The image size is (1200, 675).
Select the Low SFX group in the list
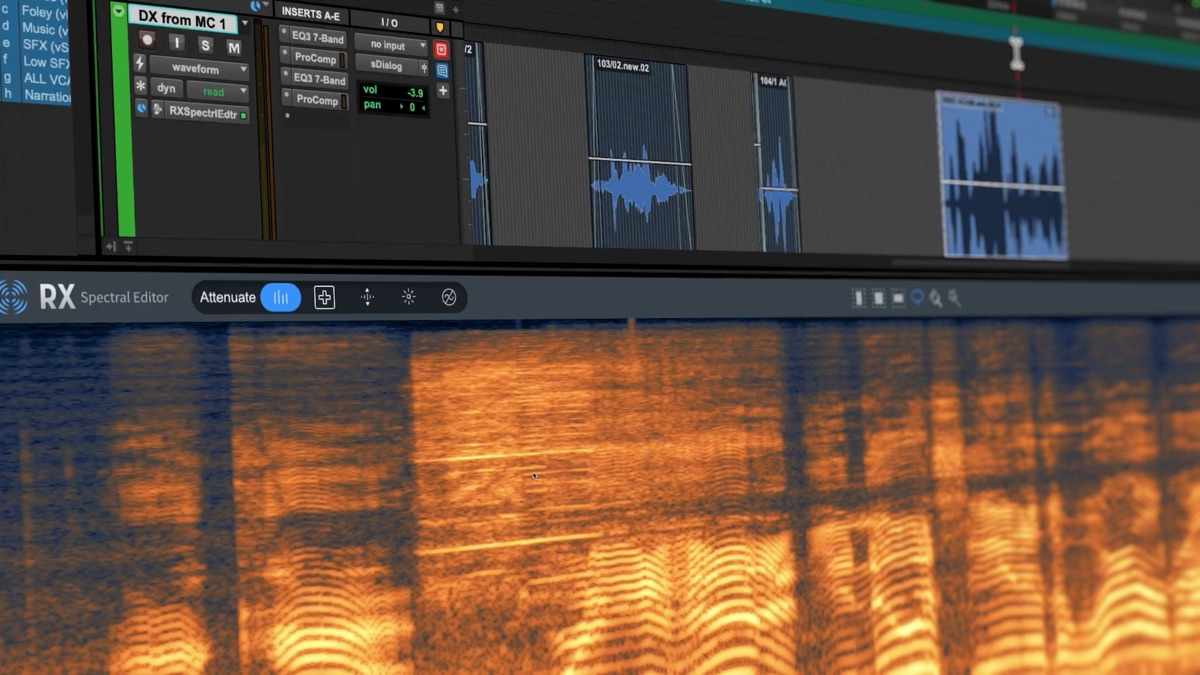[46, 62]
